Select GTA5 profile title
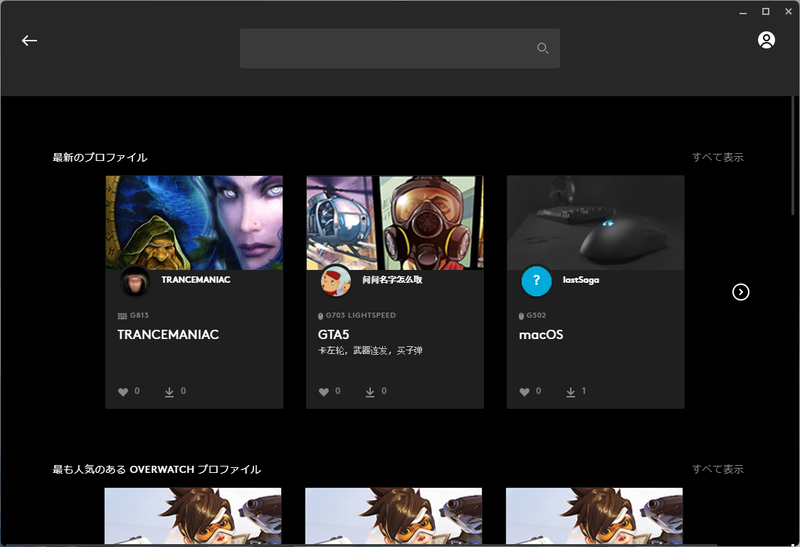This screenshot has width=800, height=547. (x=334, y=335)
